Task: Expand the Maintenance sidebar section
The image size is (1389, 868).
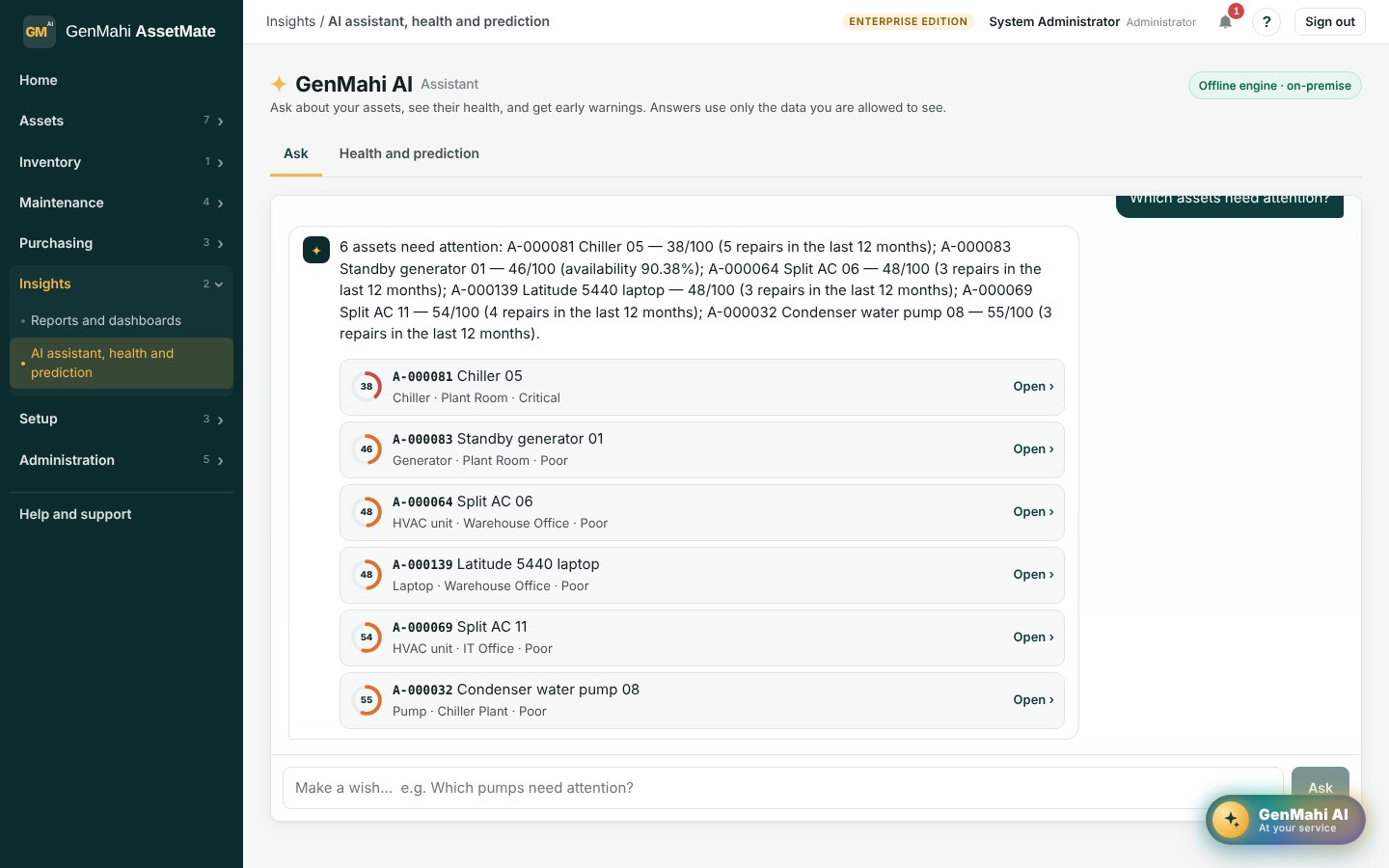Action: (x=122, y=203)
